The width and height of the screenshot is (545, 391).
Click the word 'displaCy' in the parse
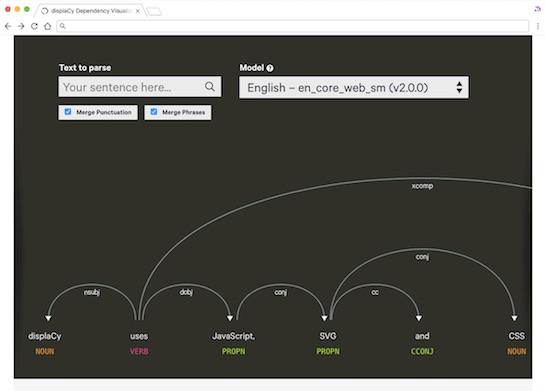point(44,336)
